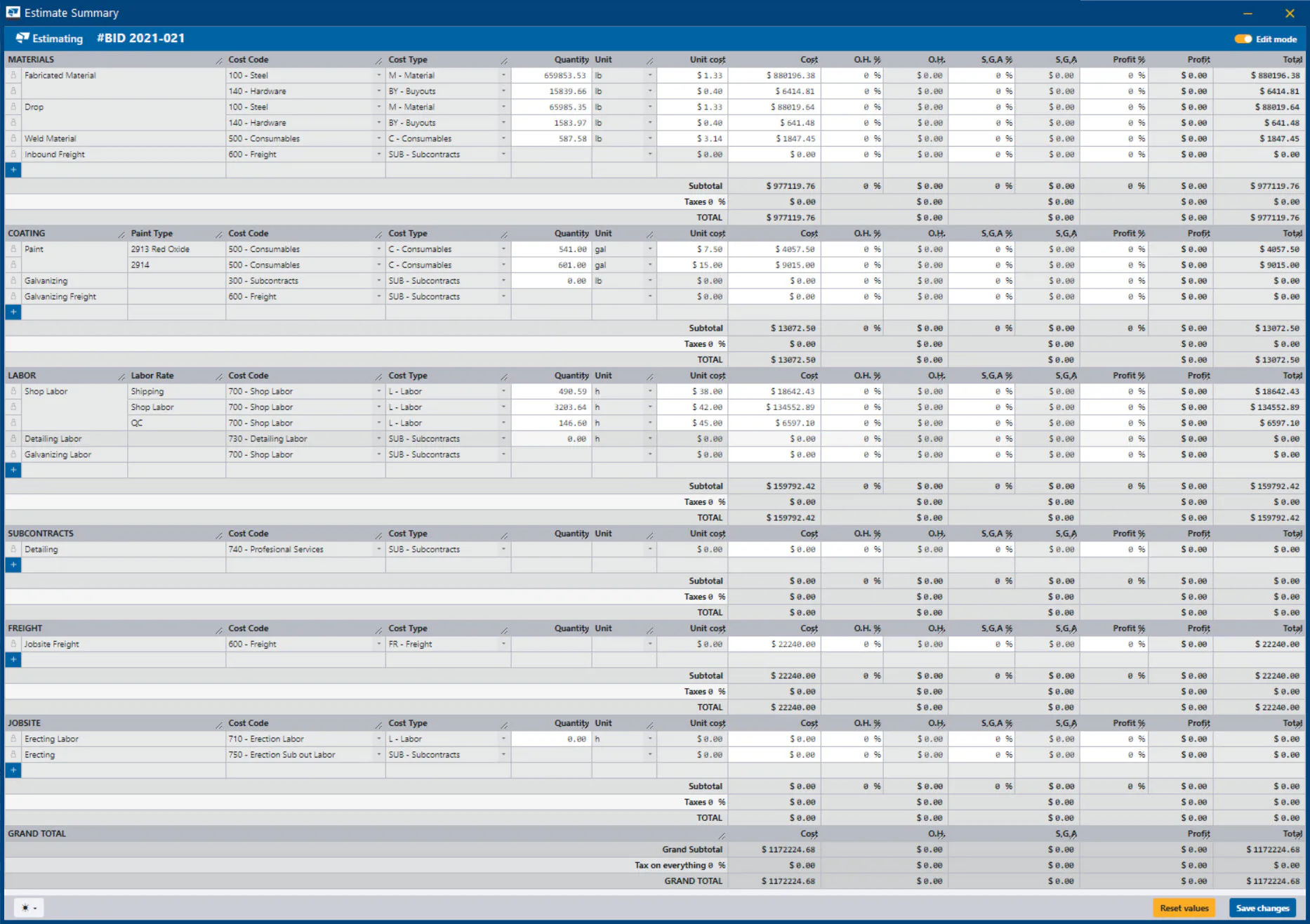Click the Tax on everything percent field
1310x924 pixels.
coord(715,865)
